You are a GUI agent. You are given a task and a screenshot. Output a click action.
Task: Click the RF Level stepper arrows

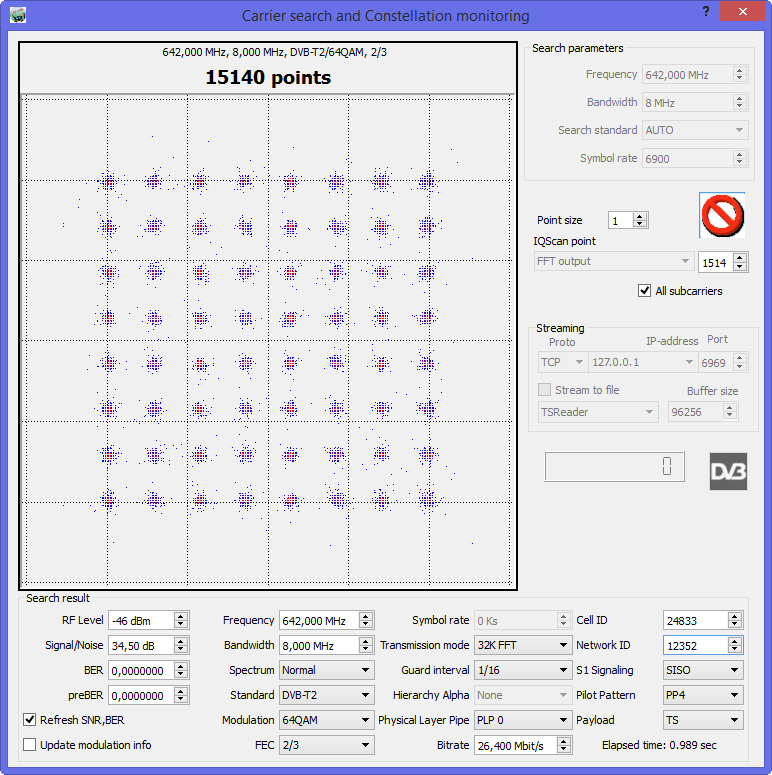[180, 620]
